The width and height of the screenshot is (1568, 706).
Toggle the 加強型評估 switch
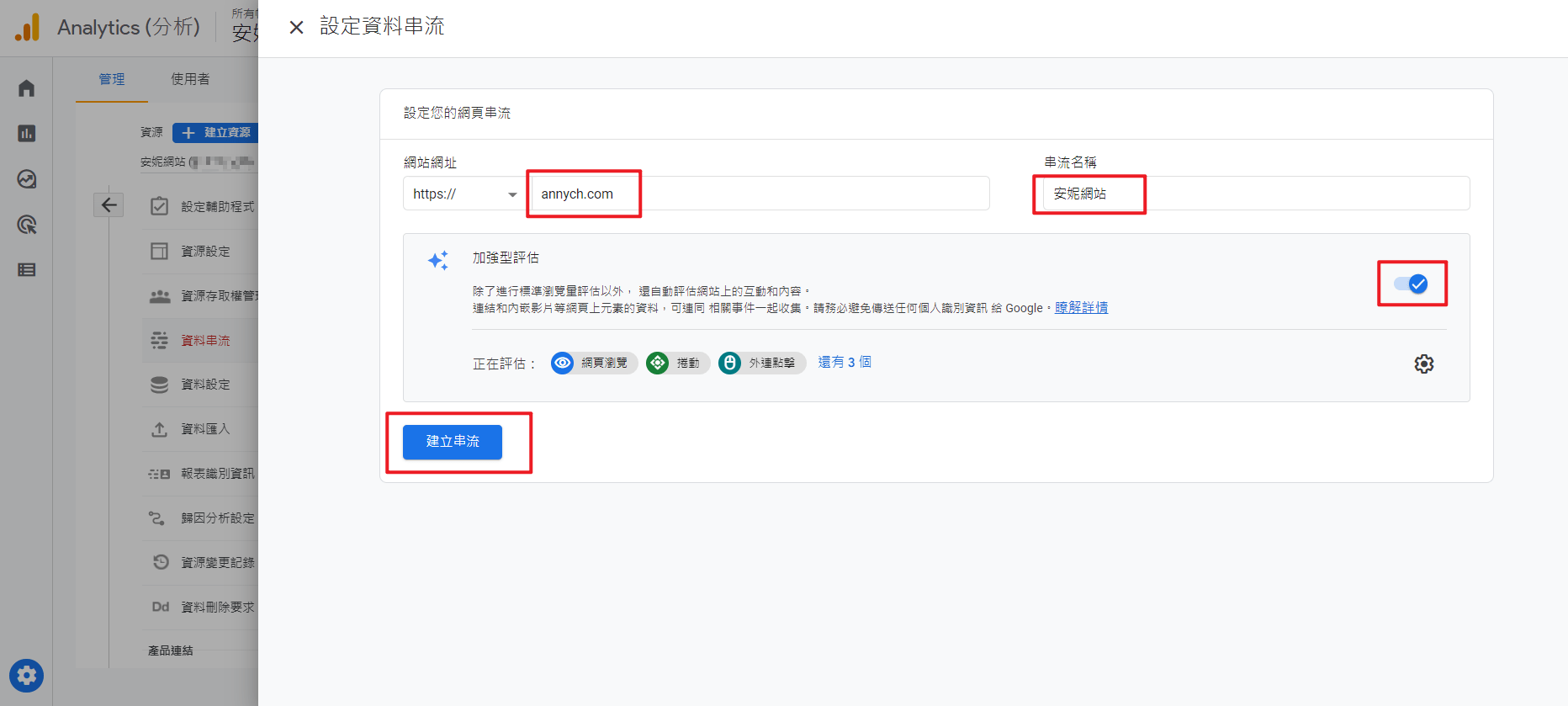click(1411, 284)
